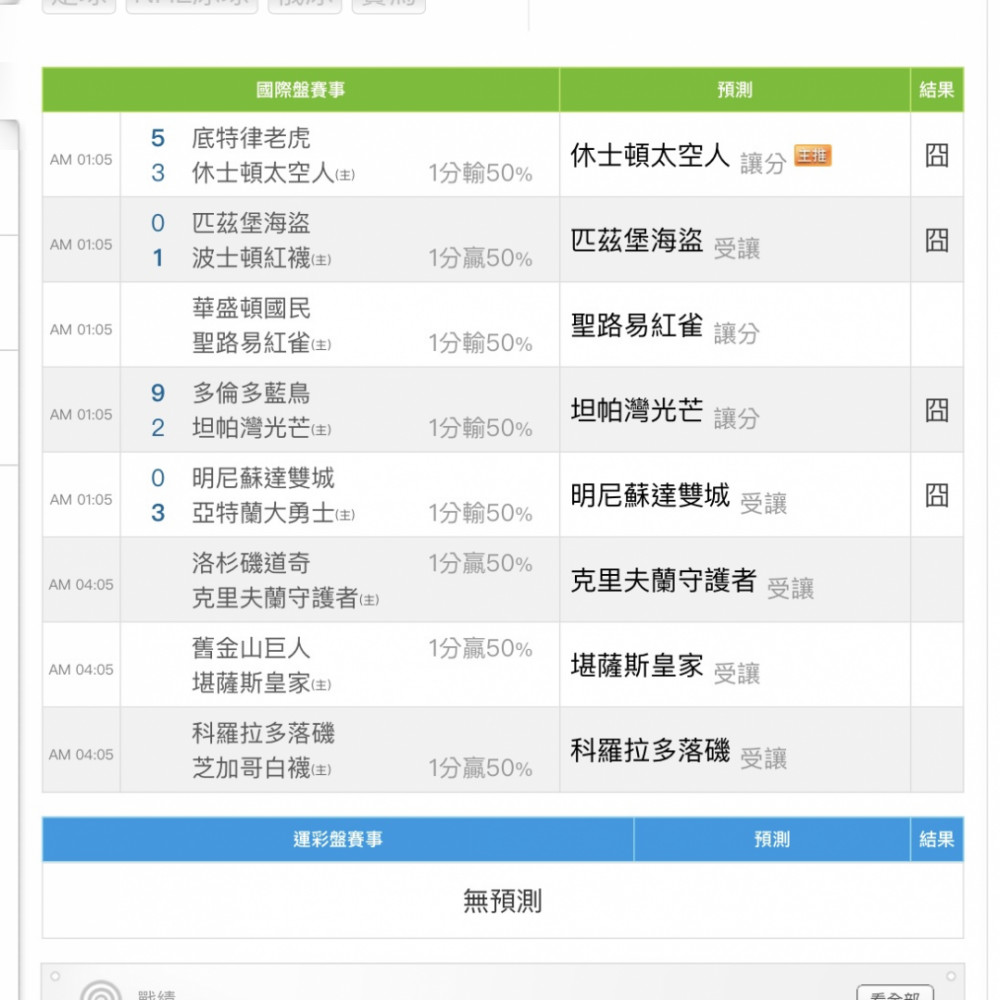Select the 國際盤賽事 green header

click(300, 90)
